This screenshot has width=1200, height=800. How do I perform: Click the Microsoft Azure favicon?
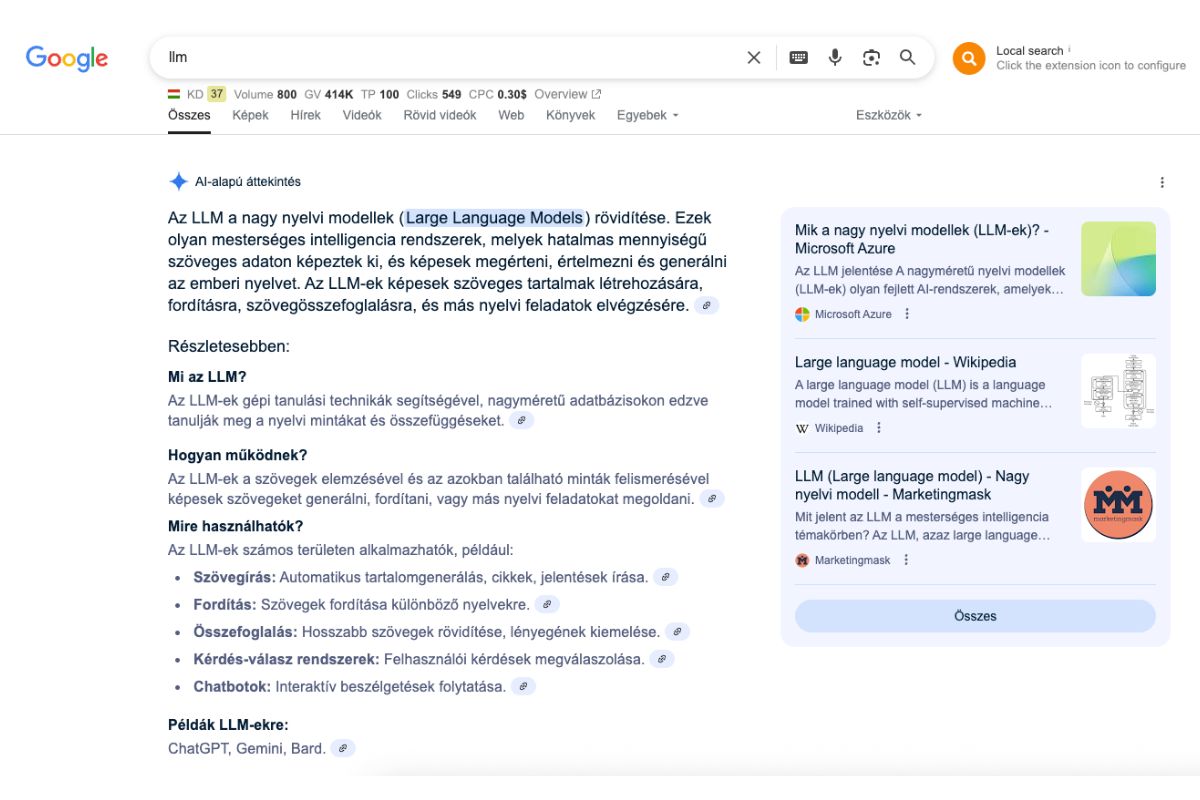(802, 314)
